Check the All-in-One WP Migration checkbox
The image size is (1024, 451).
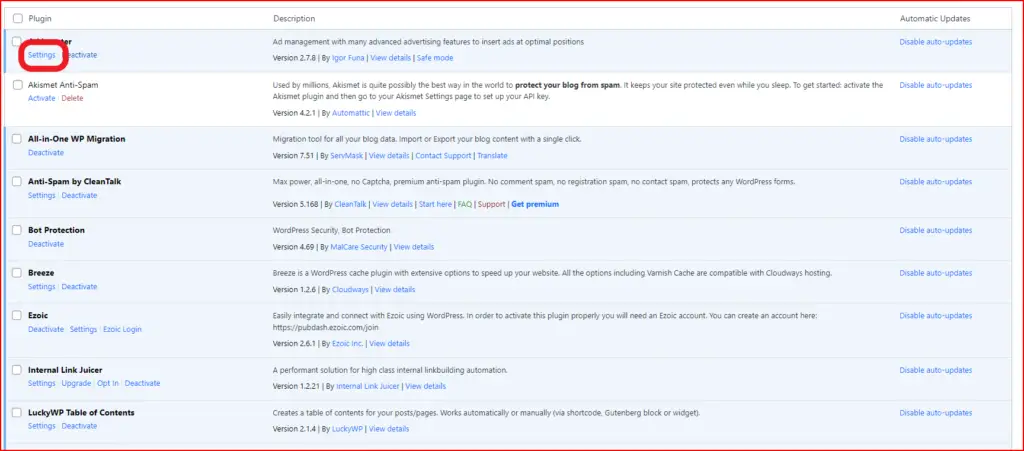(x=18, y=139)
